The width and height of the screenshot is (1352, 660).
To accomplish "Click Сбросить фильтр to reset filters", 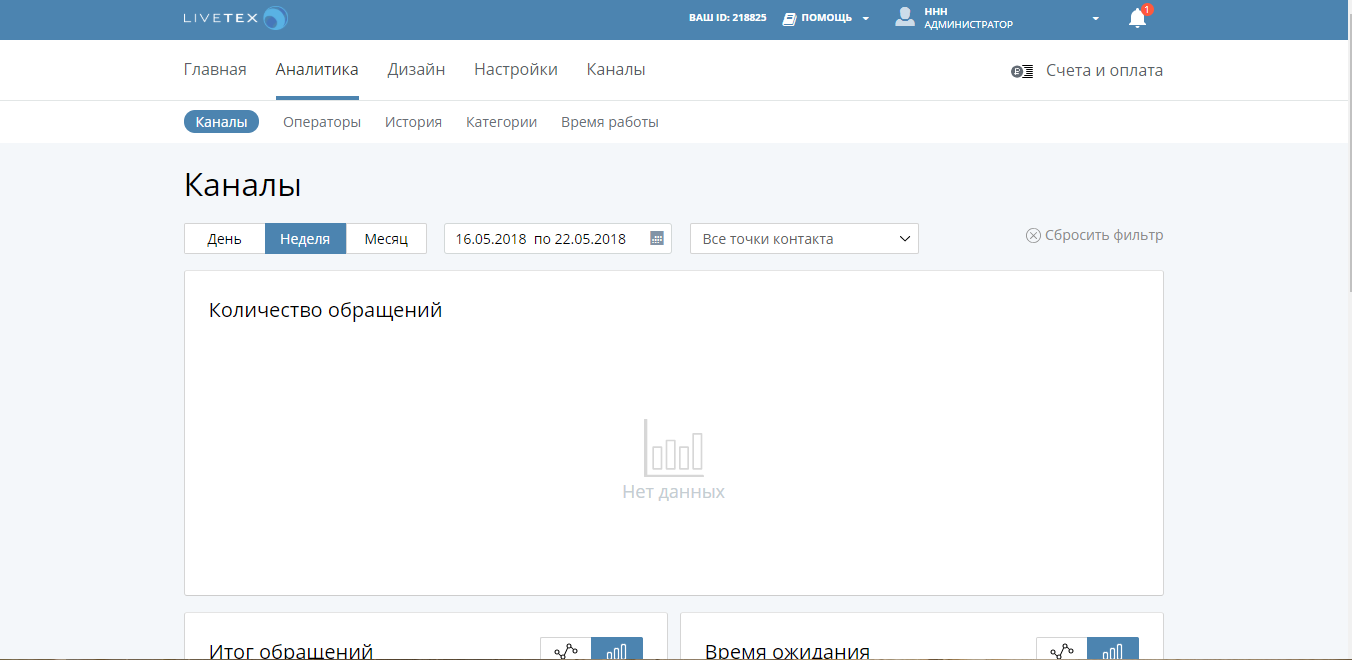I will 1095,234.
